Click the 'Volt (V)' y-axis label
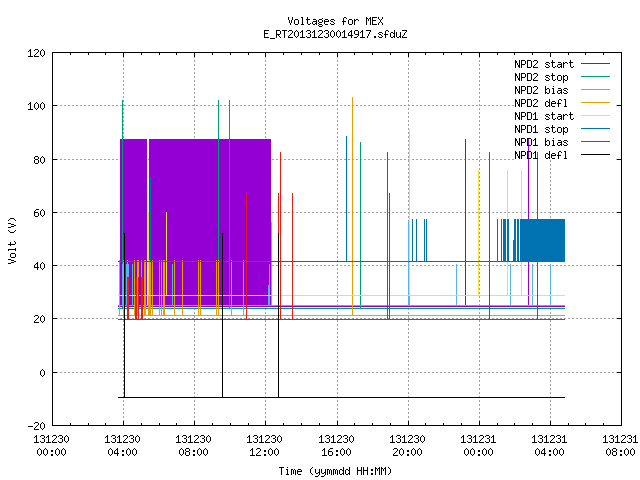Image resolution: width=640 pixels, height=480 pixels. (x=12, y=240)
